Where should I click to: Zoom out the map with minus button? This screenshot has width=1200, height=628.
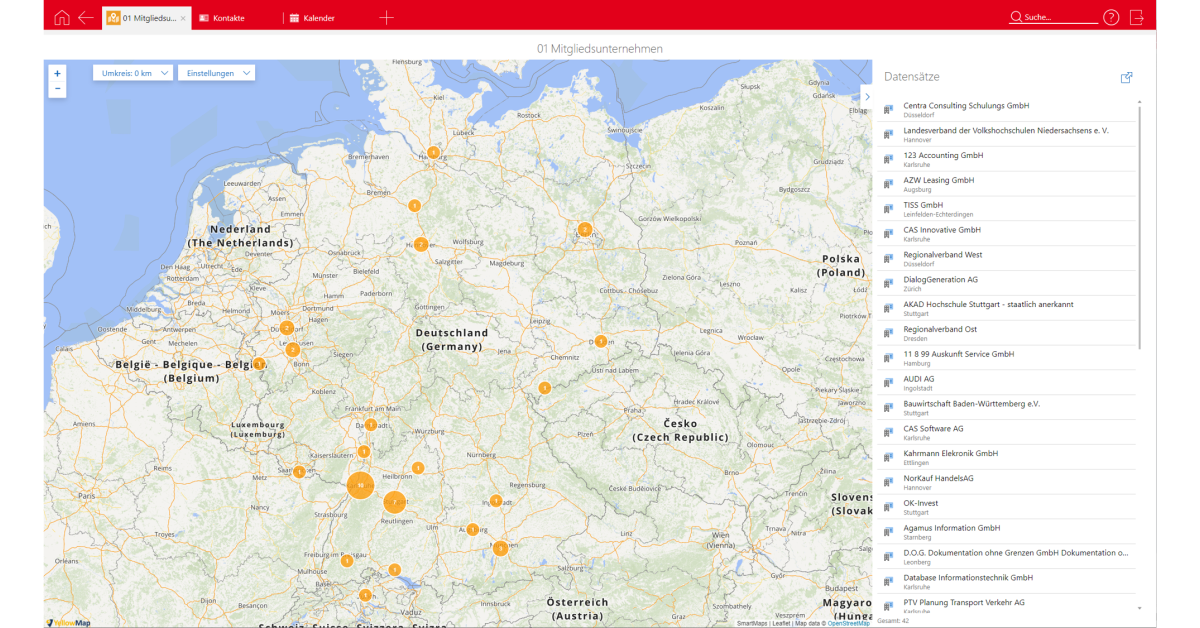pos(57,89)
